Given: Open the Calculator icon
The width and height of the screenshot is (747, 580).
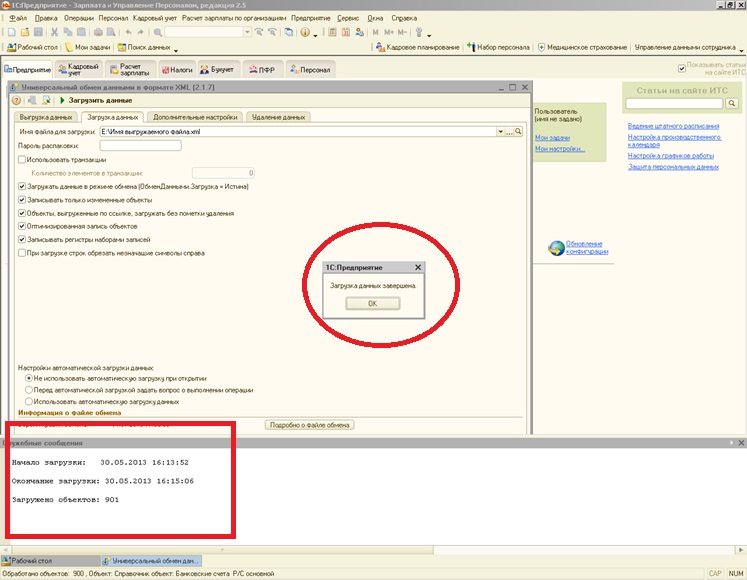Looking at the screenshot, I should 333,32.
